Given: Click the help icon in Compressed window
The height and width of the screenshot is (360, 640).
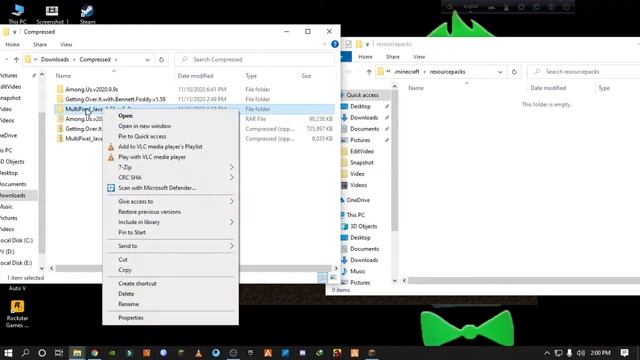Looking at the screenshot, I should (335, 44).
